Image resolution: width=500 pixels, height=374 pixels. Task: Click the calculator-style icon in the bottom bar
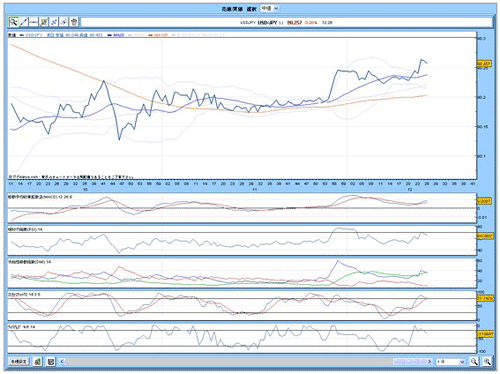(x=51, y=361)
